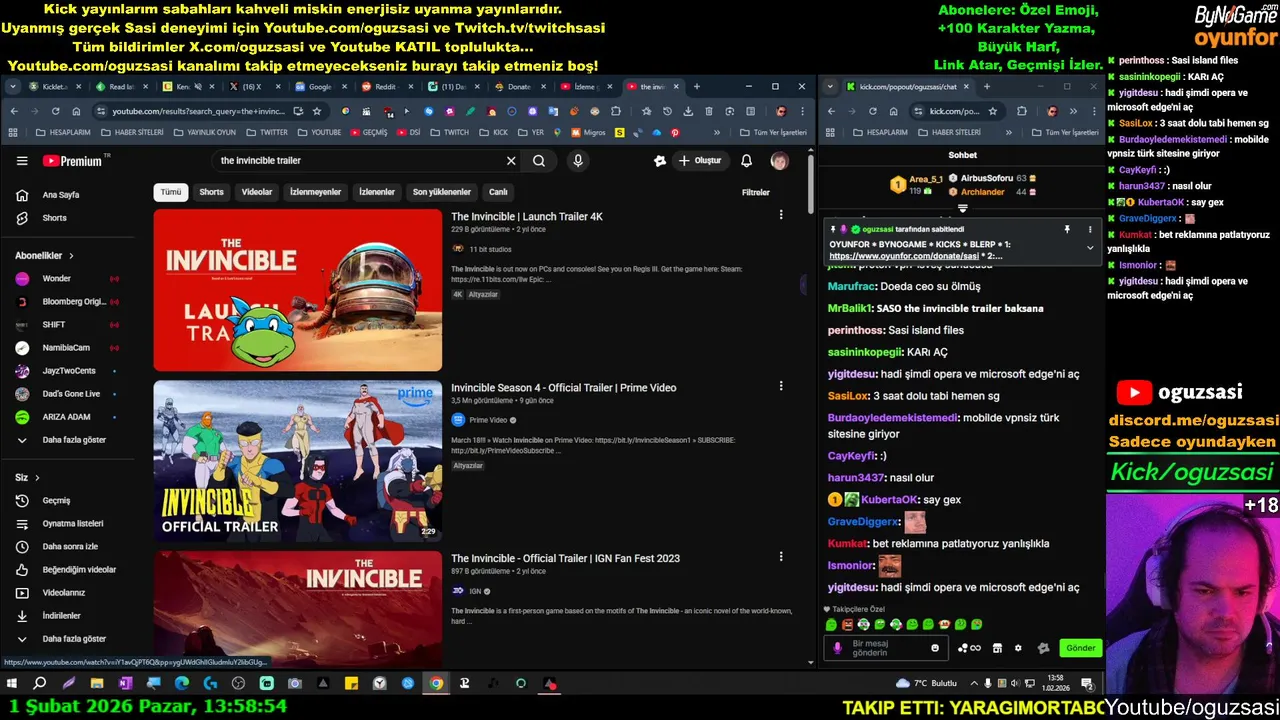Select the İzlenenler filter chip
The height and width of the screenshot is (720, 1280).
coord(377,192)
